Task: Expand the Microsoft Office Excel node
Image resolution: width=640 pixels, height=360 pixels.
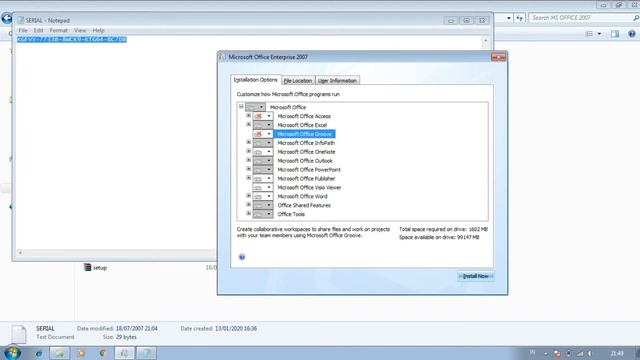Action: [249, 124]
